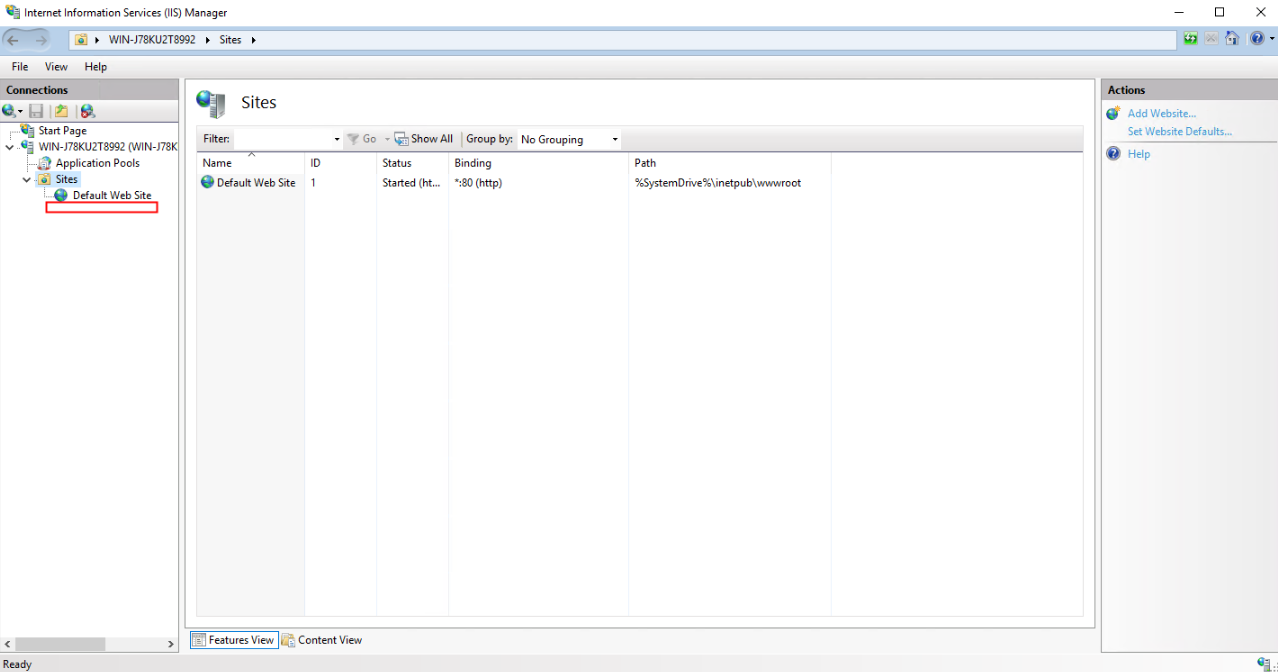1278x672 pixels.
Task: Click WIN-J78KU2T8992 in address breadcrumb
Action: pyautogui.click(x=152, y=40)
